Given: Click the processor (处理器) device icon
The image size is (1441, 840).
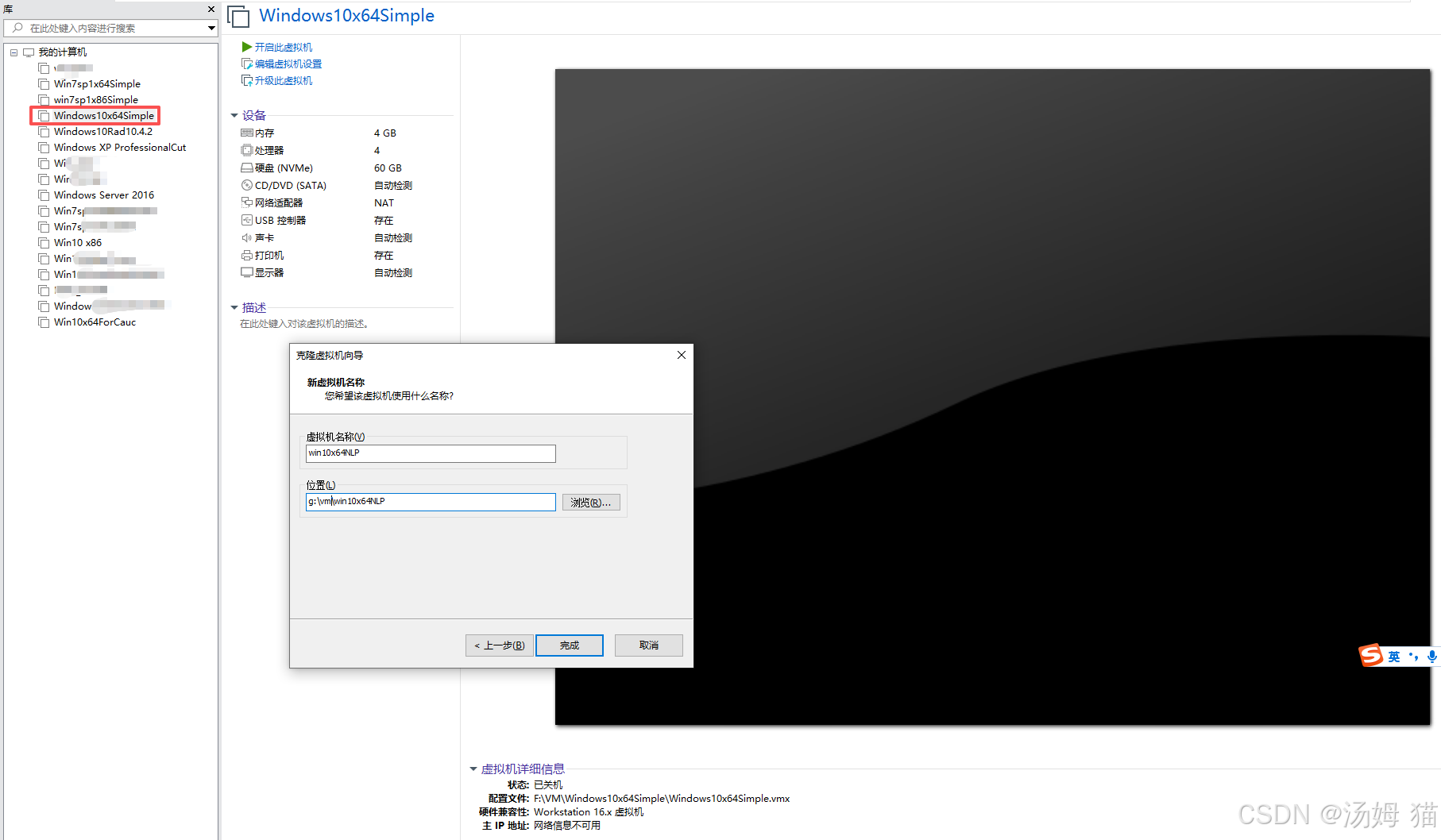Looking at the screenshot, I should [247, 150].
